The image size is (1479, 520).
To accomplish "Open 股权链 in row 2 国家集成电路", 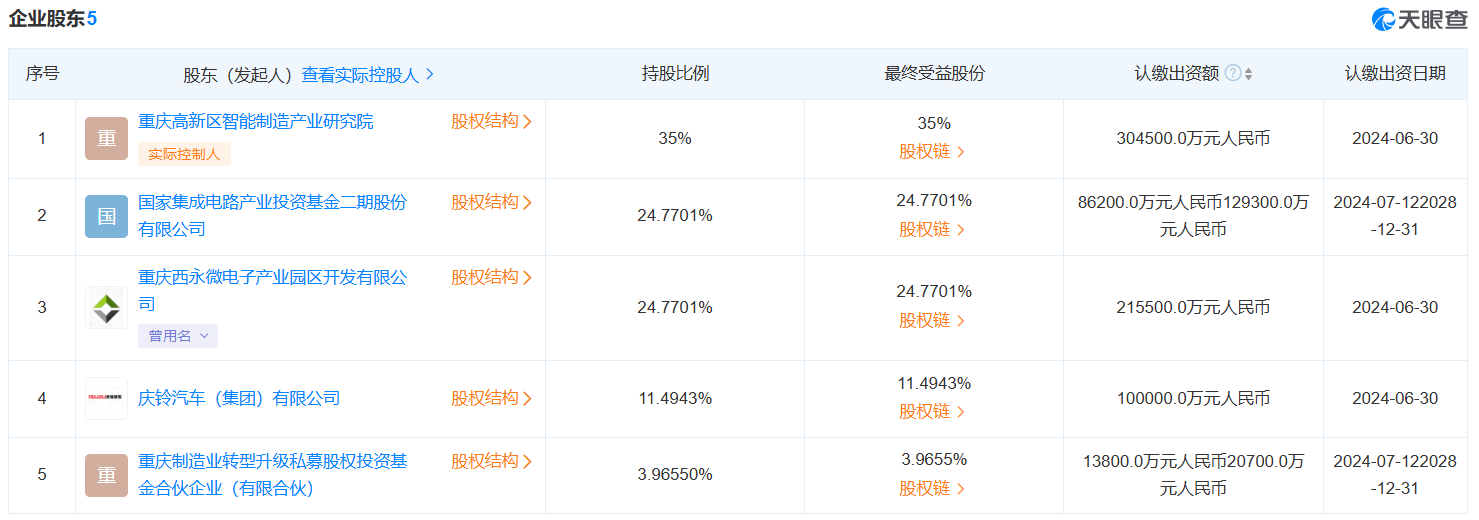I will coord(932,229).
